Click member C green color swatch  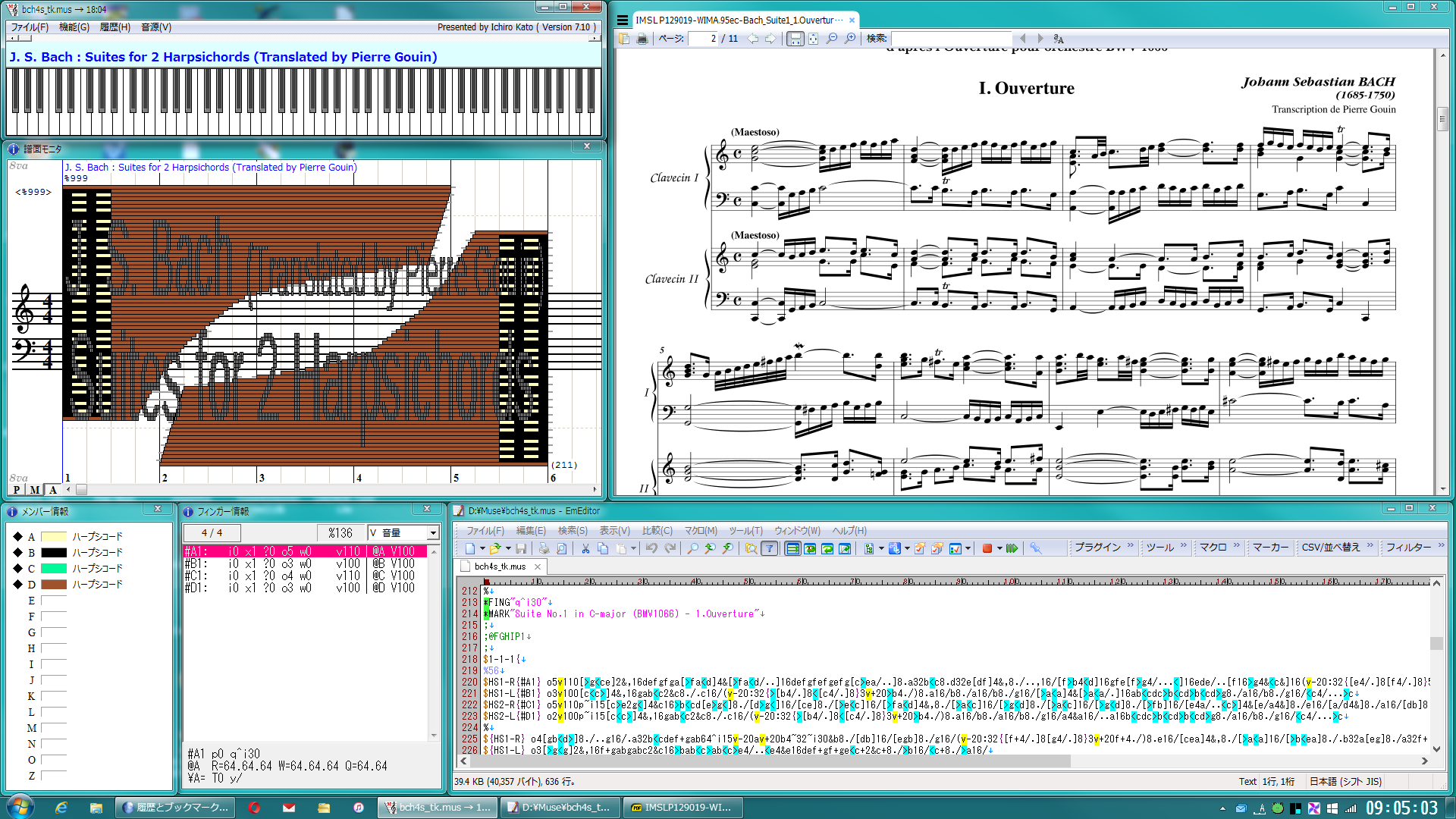[x=54, y=569]
